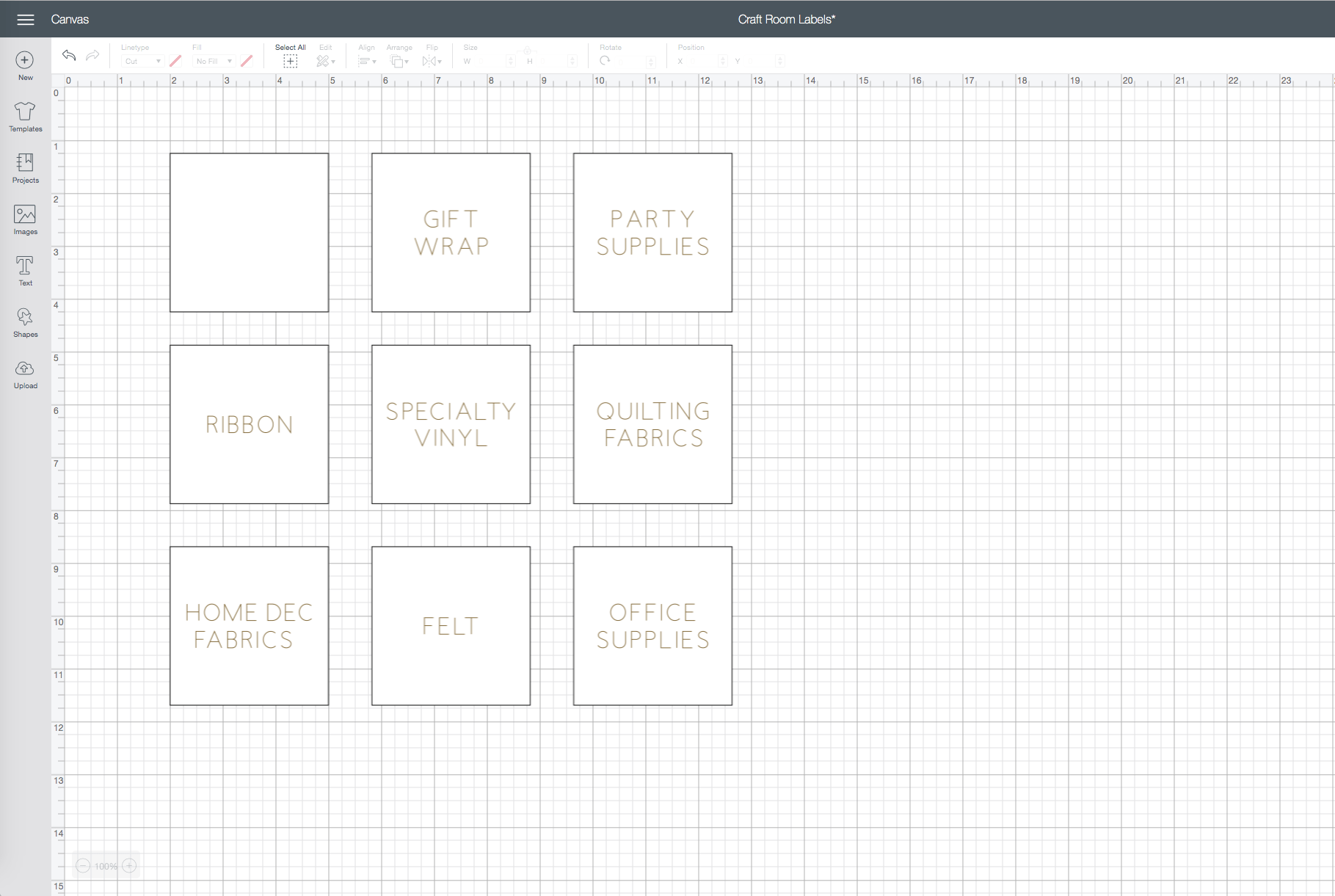This screenshot has height=896, width=1335.
Task: Open the Flip dropdown
Action: pyautogui.click(x=432, y=62)
